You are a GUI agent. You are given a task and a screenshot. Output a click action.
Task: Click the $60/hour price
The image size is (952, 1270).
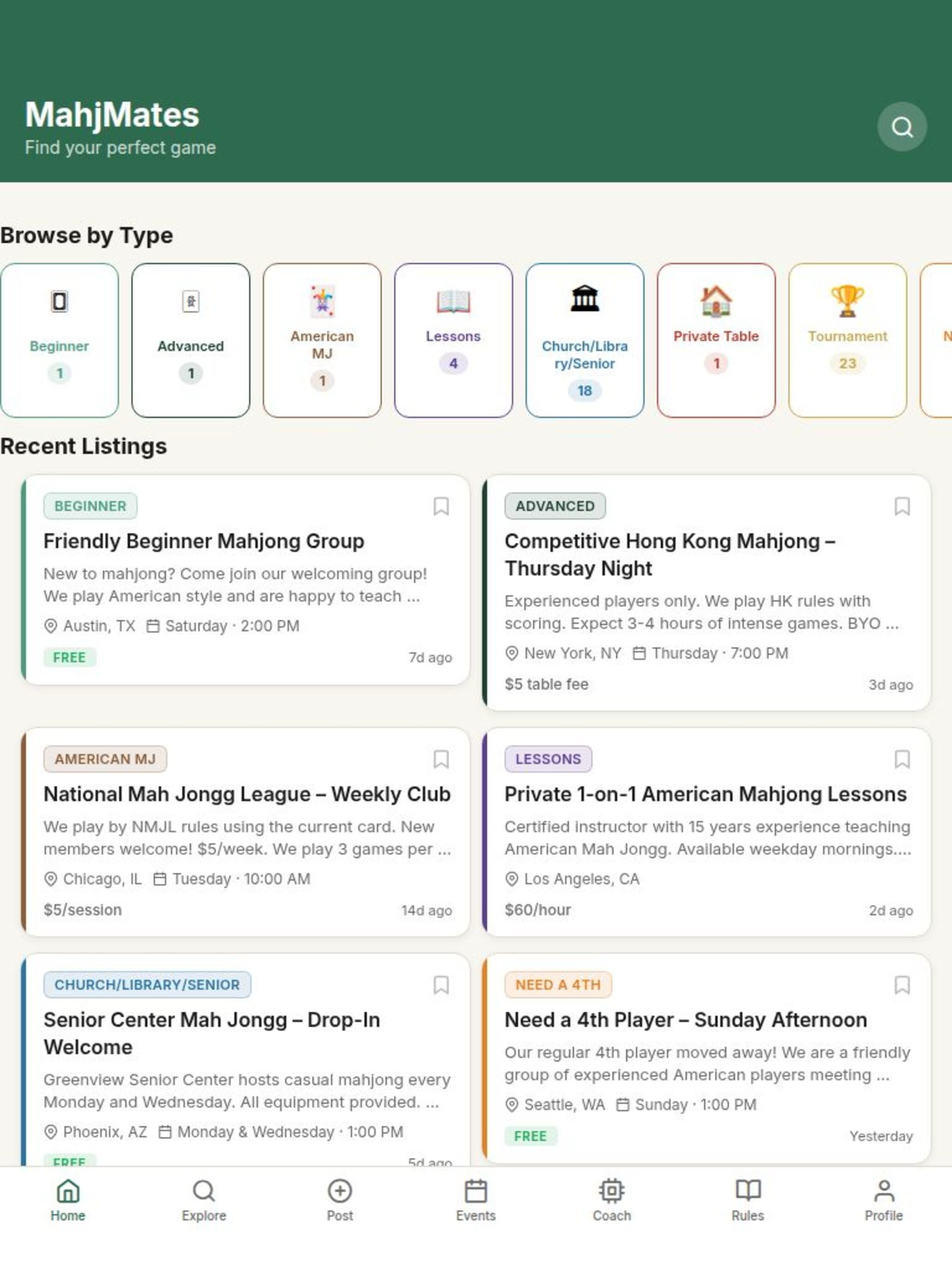(x=538, y=910)
